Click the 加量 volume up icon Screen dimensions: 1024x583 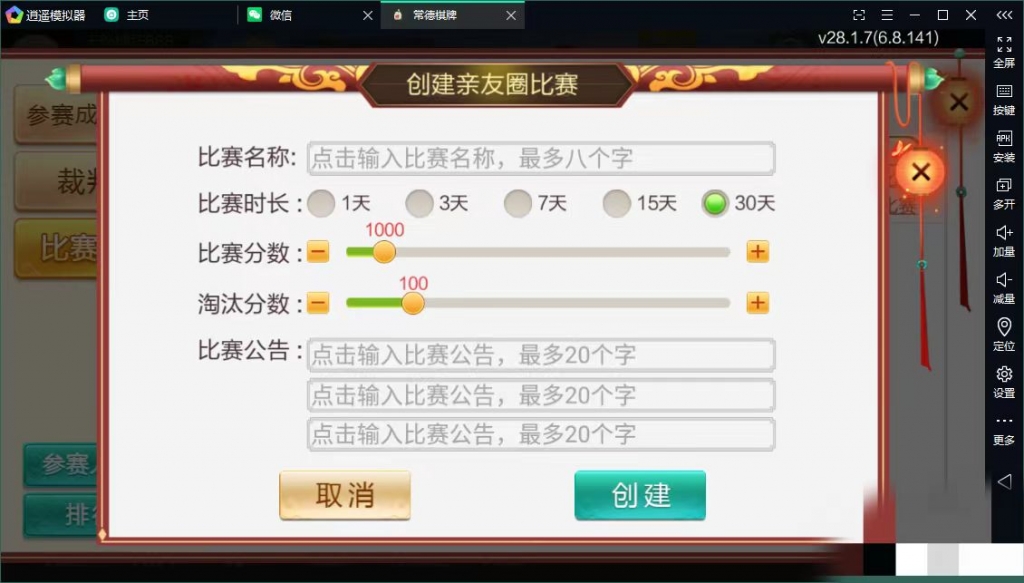click(x=1004, y=241)
